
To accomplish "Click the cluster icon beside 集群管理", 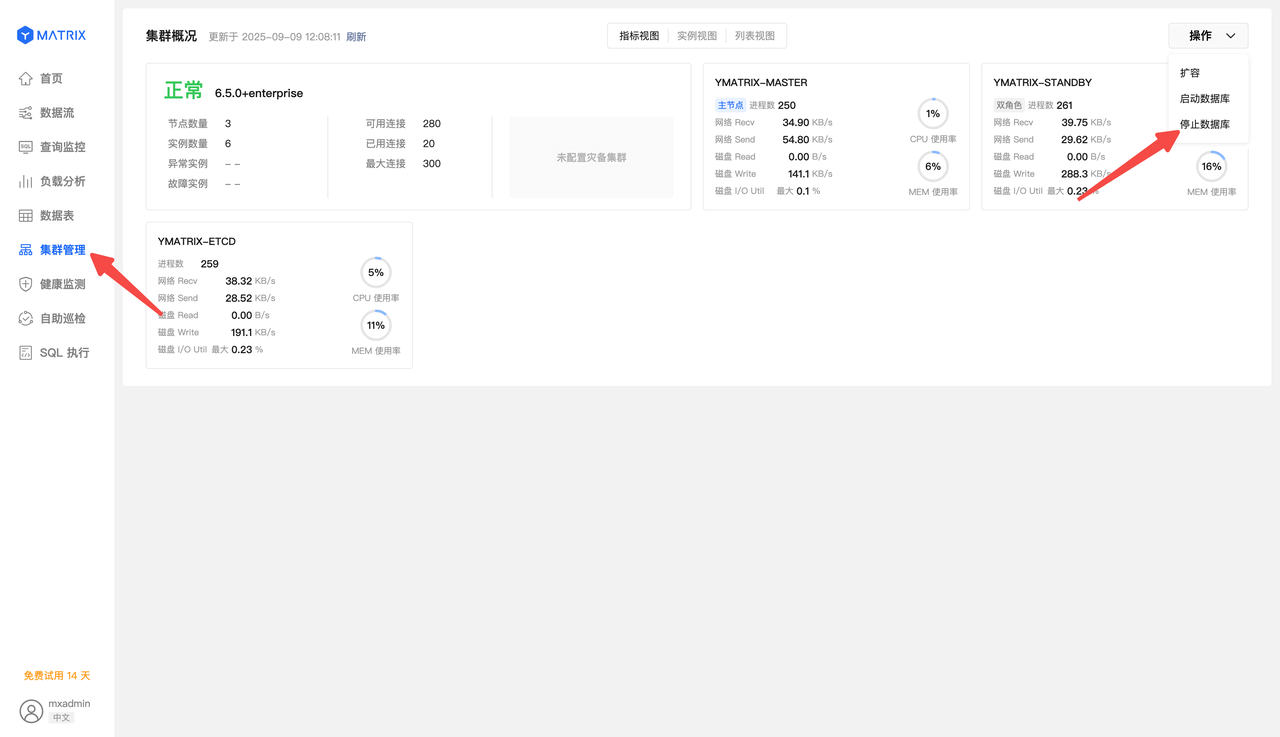I will pos(26,250).
